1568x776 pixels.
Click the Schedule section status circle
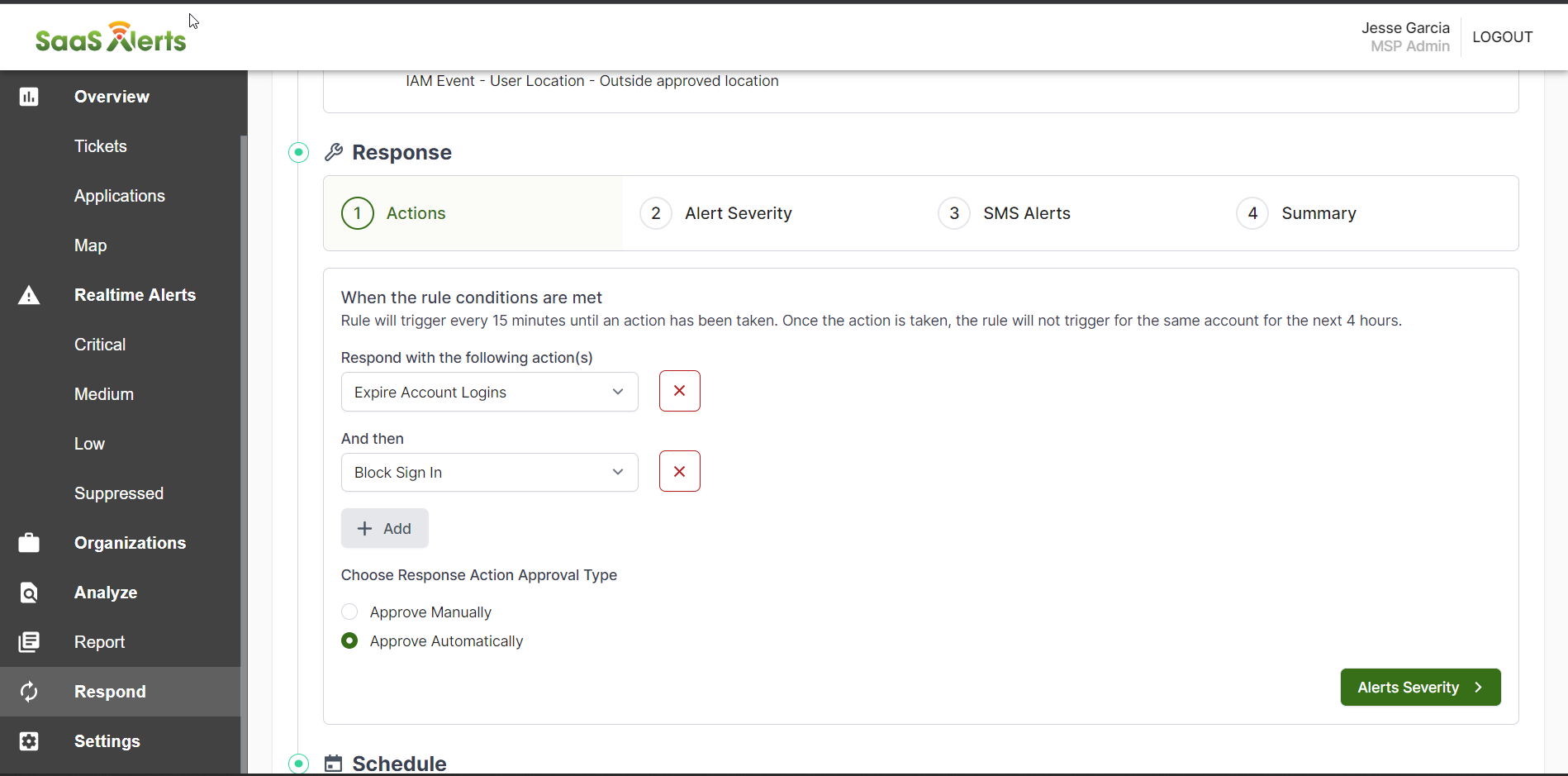(299, 764)
